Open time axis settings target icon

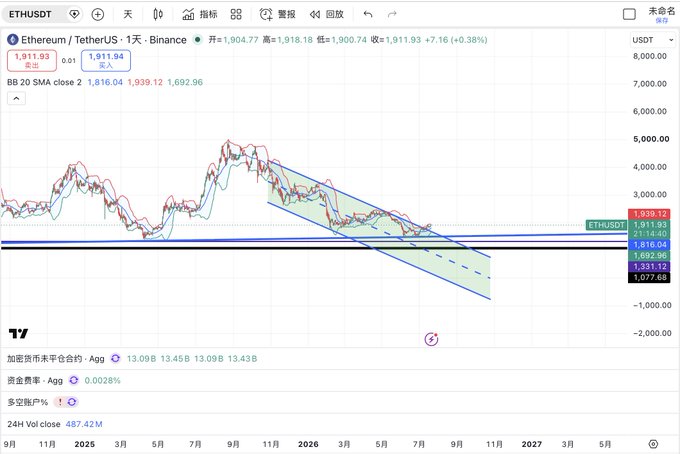(654, 444)
